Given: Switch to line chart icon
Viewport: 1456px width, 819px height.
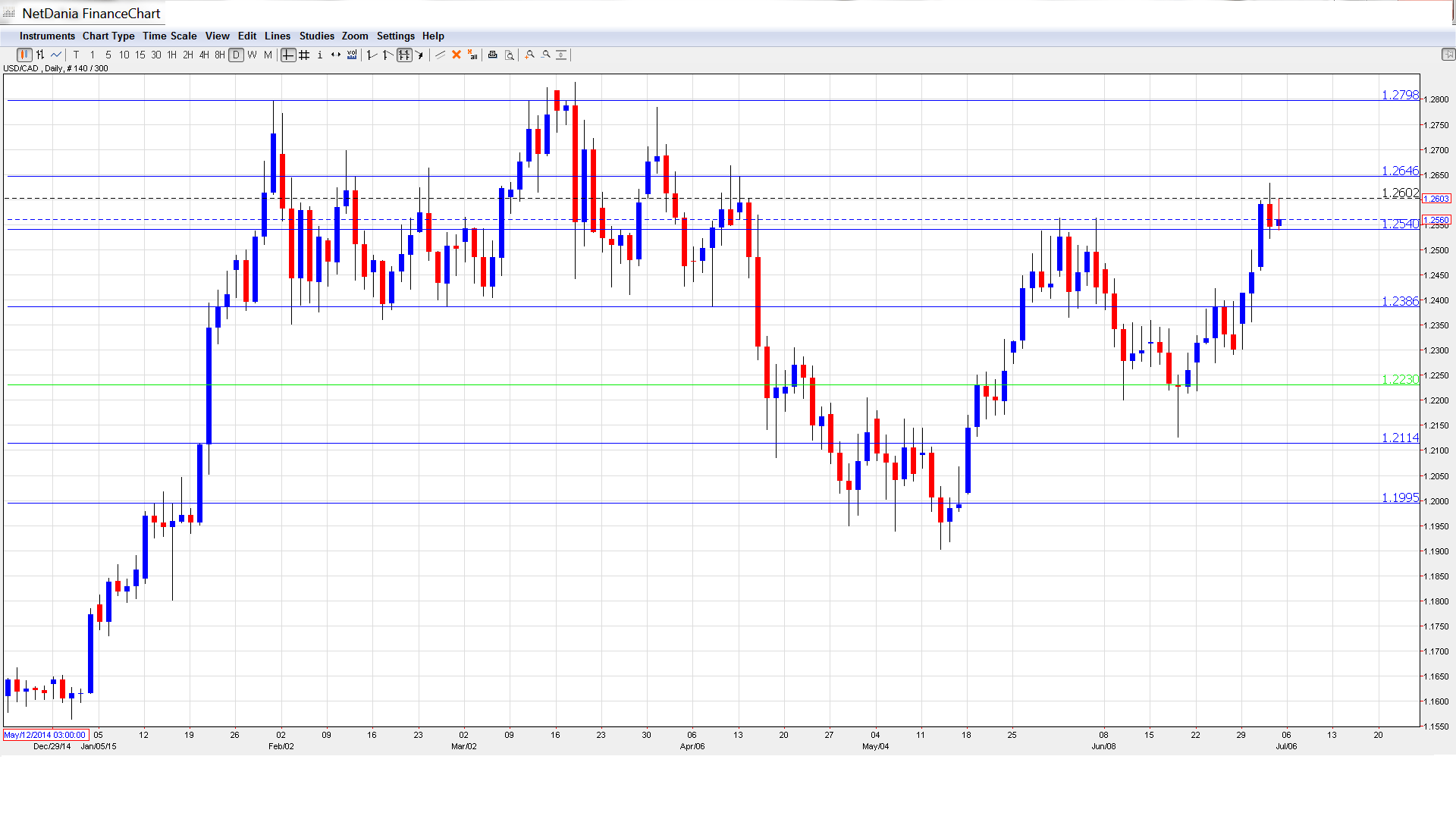Looking at the screenshot, I should (x=56, y=55).
